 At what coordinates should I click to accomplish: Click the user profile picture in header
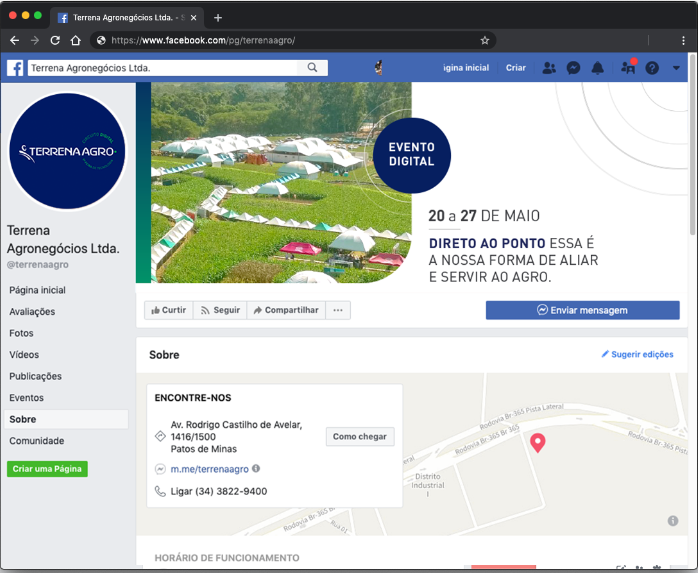coord(378,68)
